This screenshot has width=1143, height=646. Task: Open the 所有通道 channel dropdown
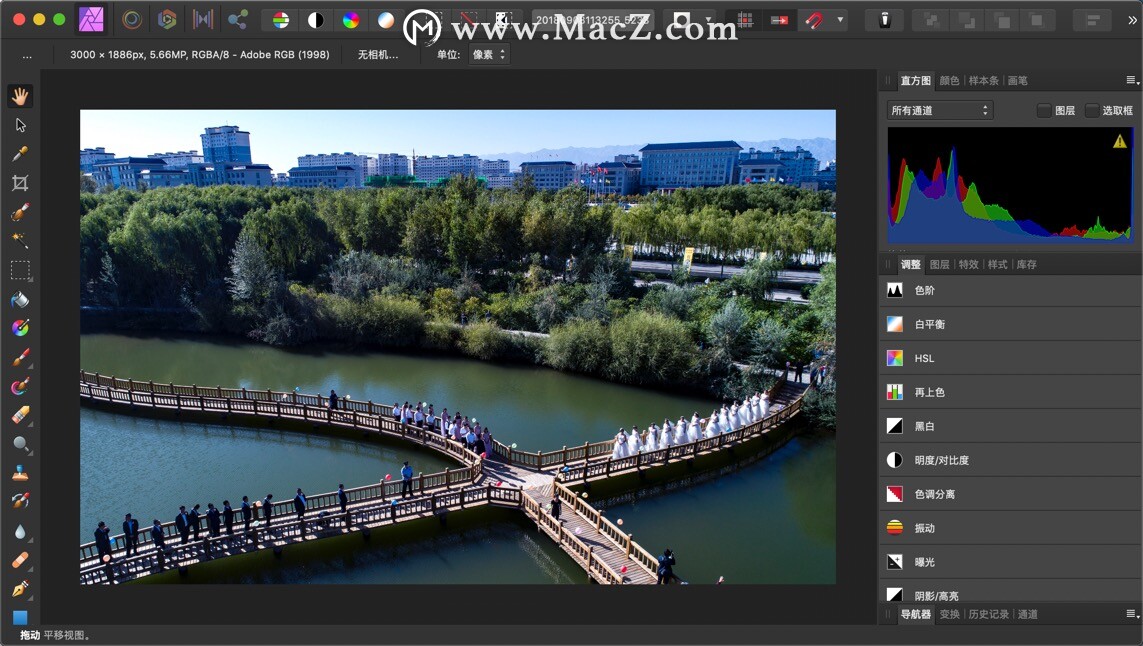coord(940,110)
